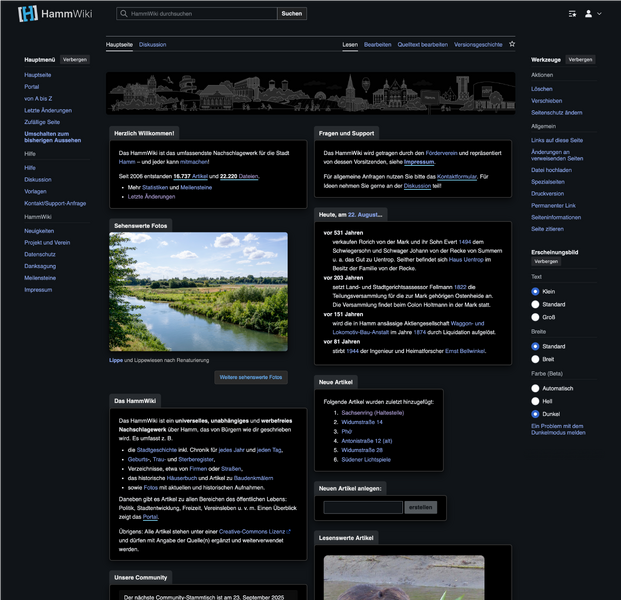
Task: Hide the Hauptmenü sidebar
Action: click(75, 60)
